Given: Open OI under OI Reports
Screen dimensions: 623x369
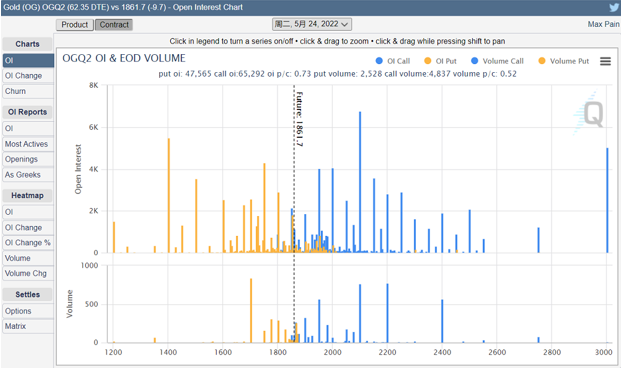Looking at the screenshot, I should pos(28,129).
